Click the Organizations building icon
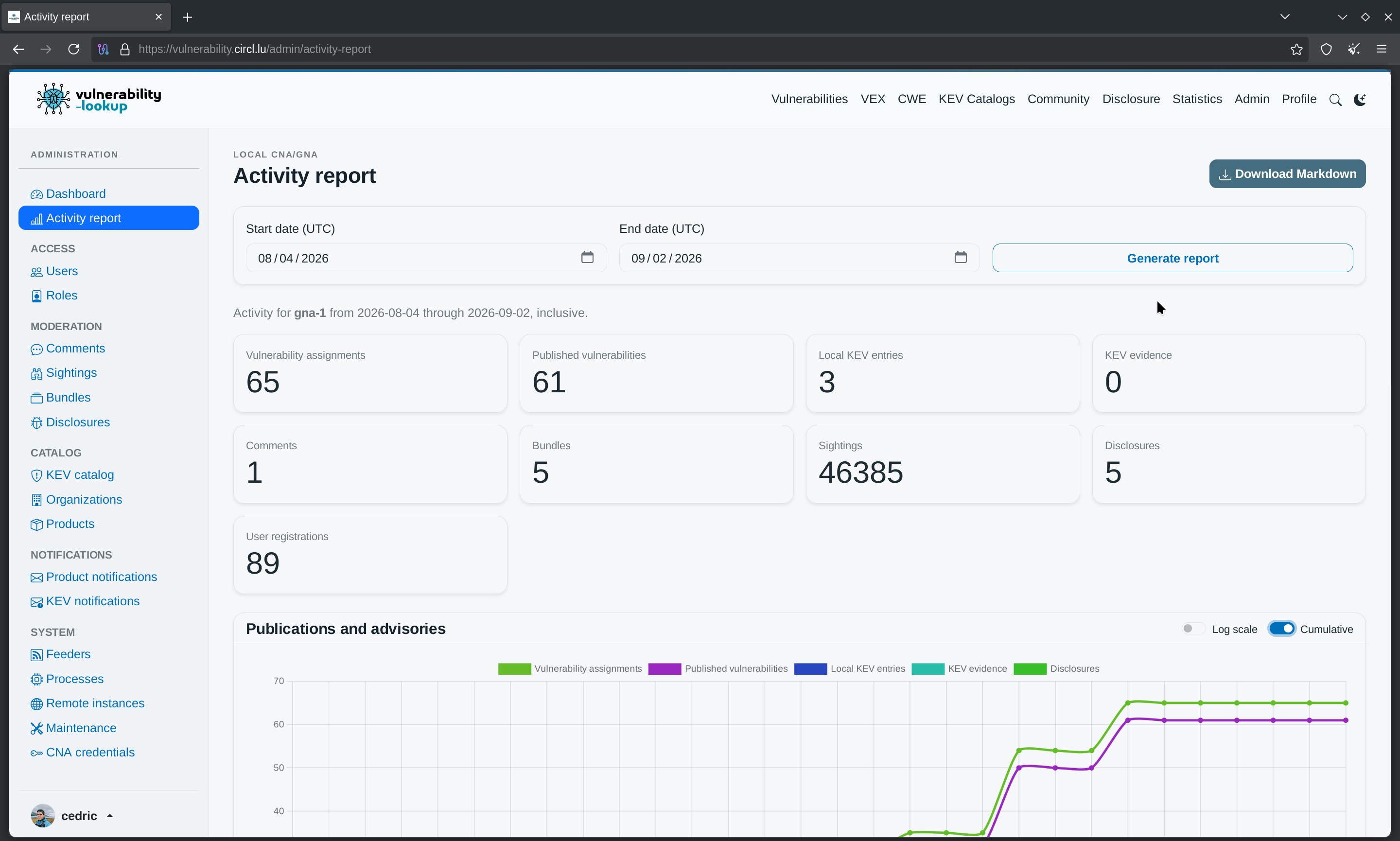1400x841 pixels. click(x=36, y=500)
